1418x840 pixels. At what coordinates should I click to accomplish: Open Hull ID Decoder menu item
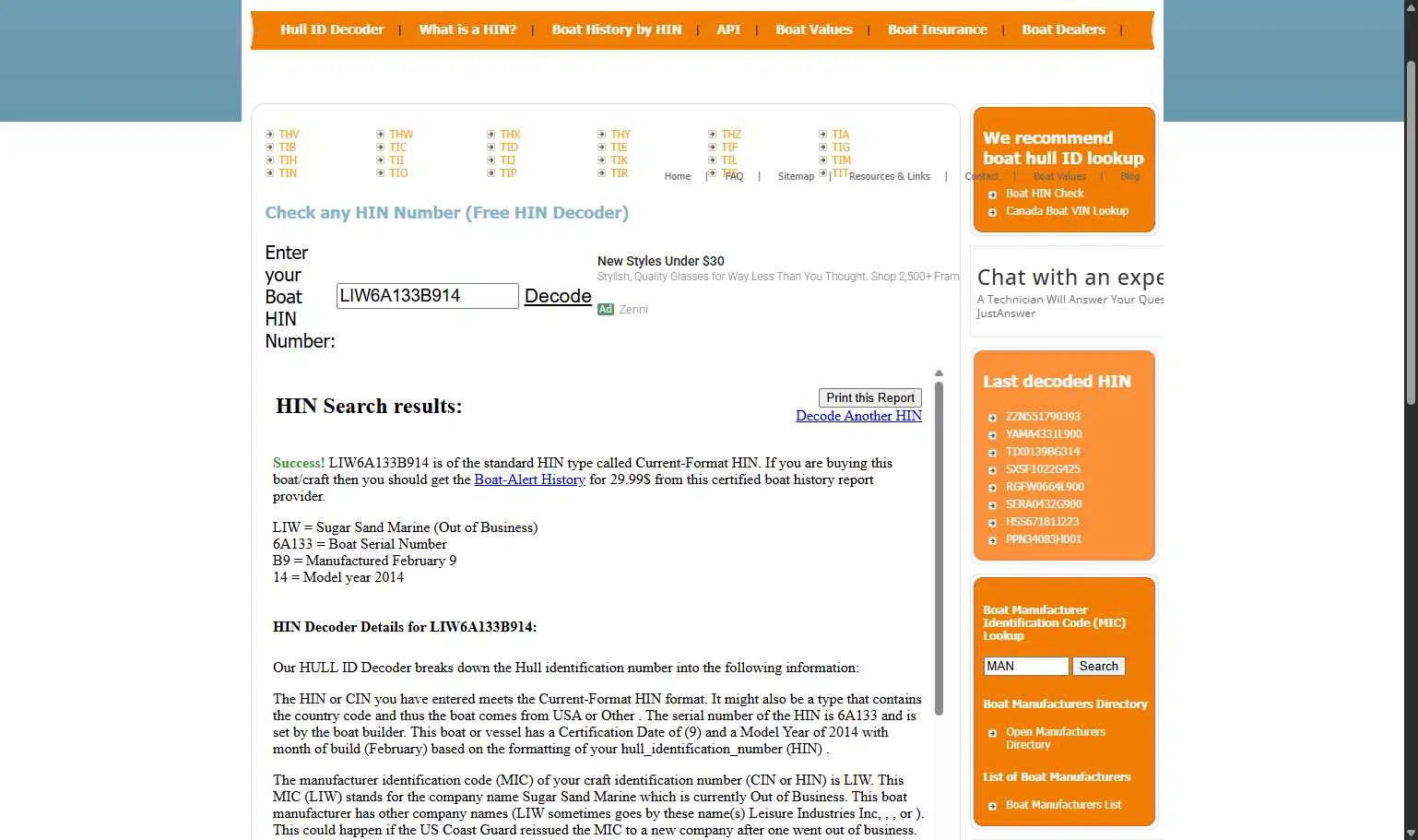pyautogui.click(x=332, y=30)
